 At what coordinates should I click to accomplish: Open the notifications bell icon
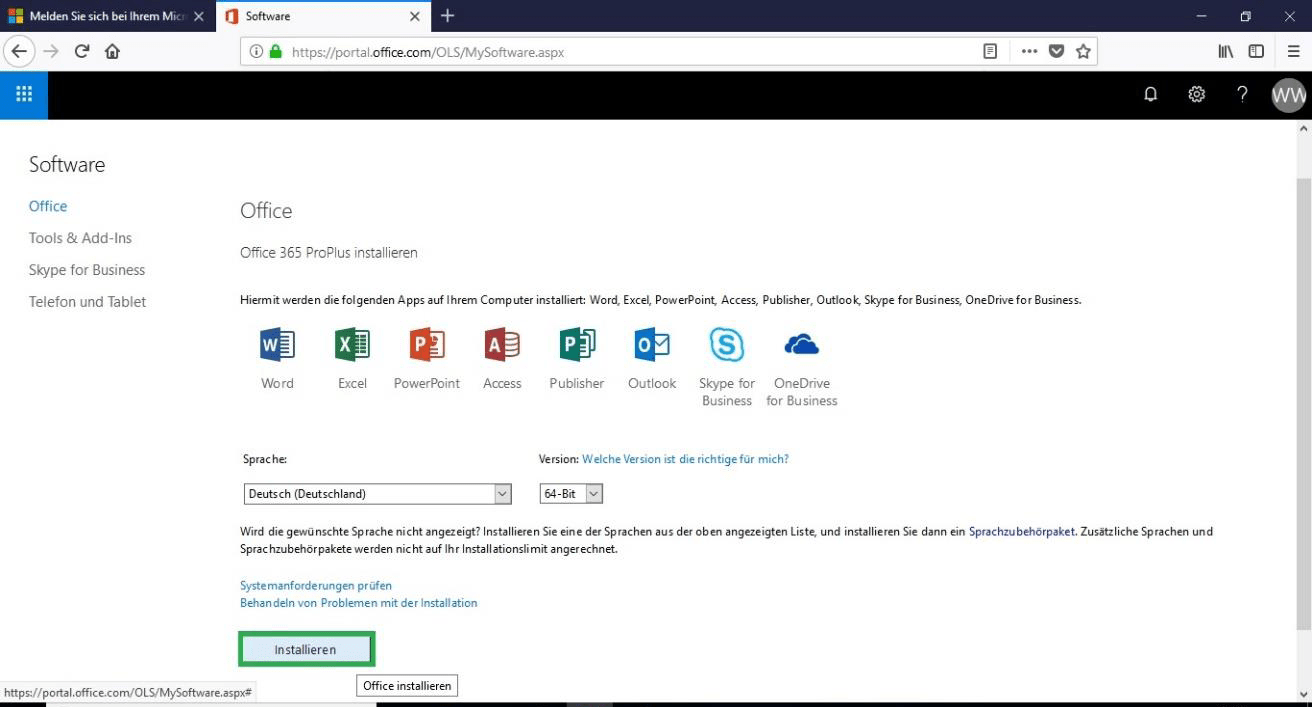click(1151, 94)
